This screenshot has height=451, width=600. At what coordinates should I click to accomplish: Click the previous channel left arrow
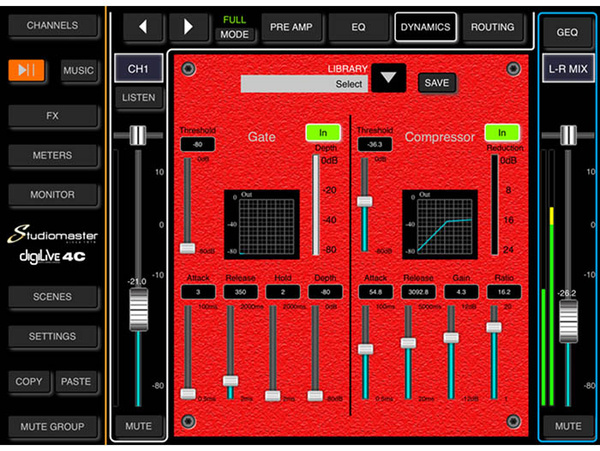click(x=143, y=27)
